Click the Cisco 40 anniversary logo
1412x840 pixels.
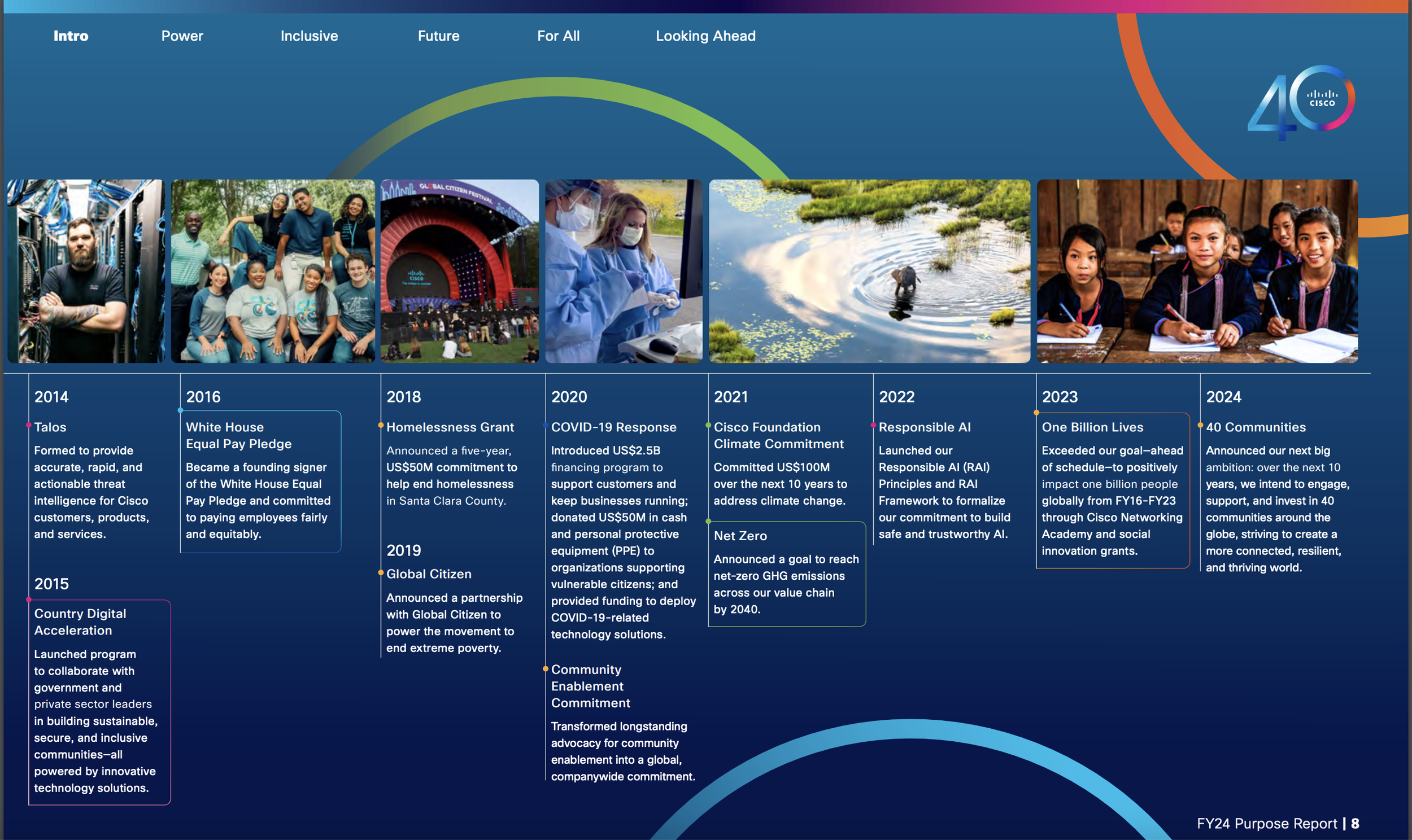(1301, 102)
